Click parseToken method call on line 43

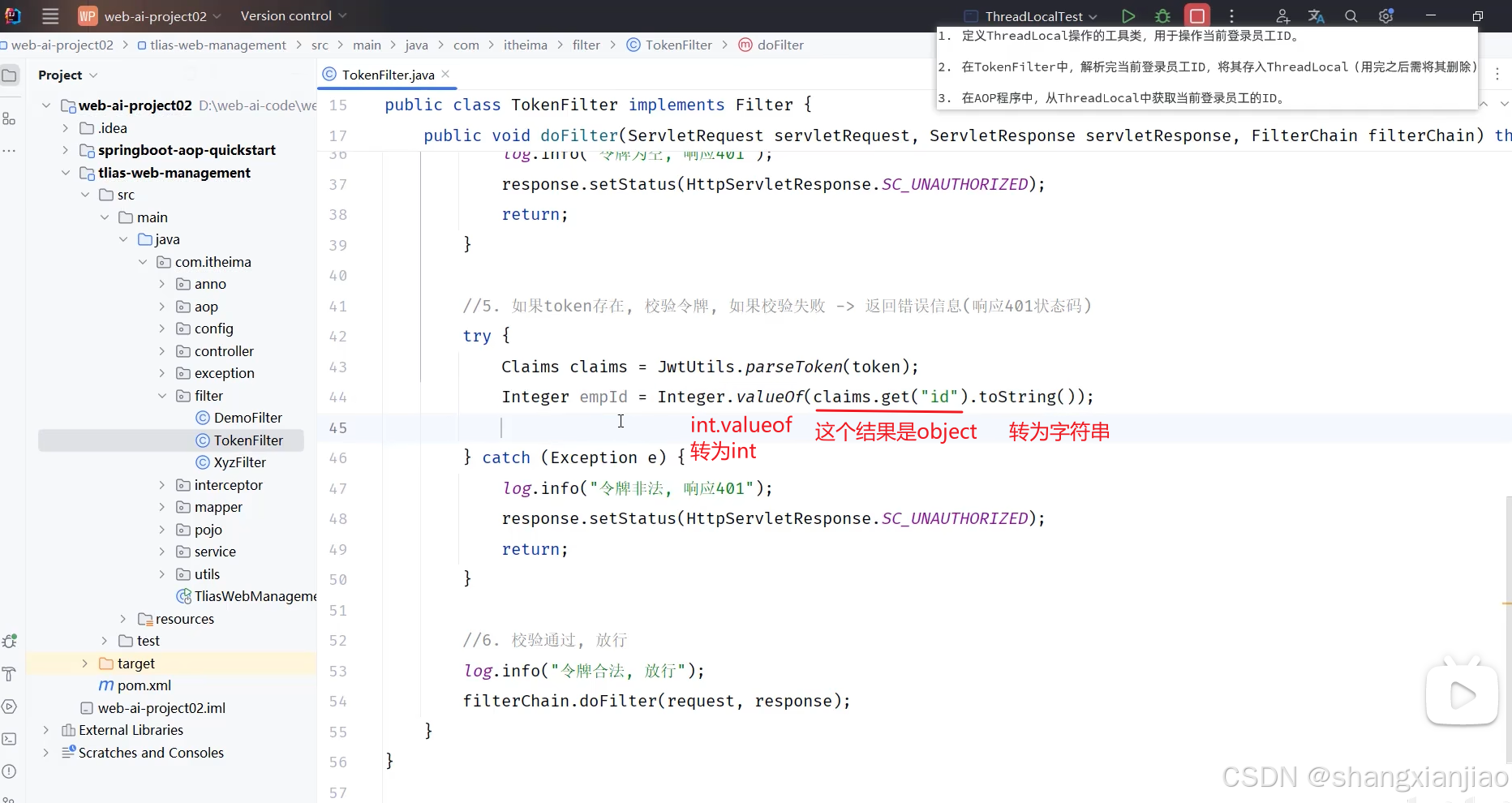pos(794,367)
